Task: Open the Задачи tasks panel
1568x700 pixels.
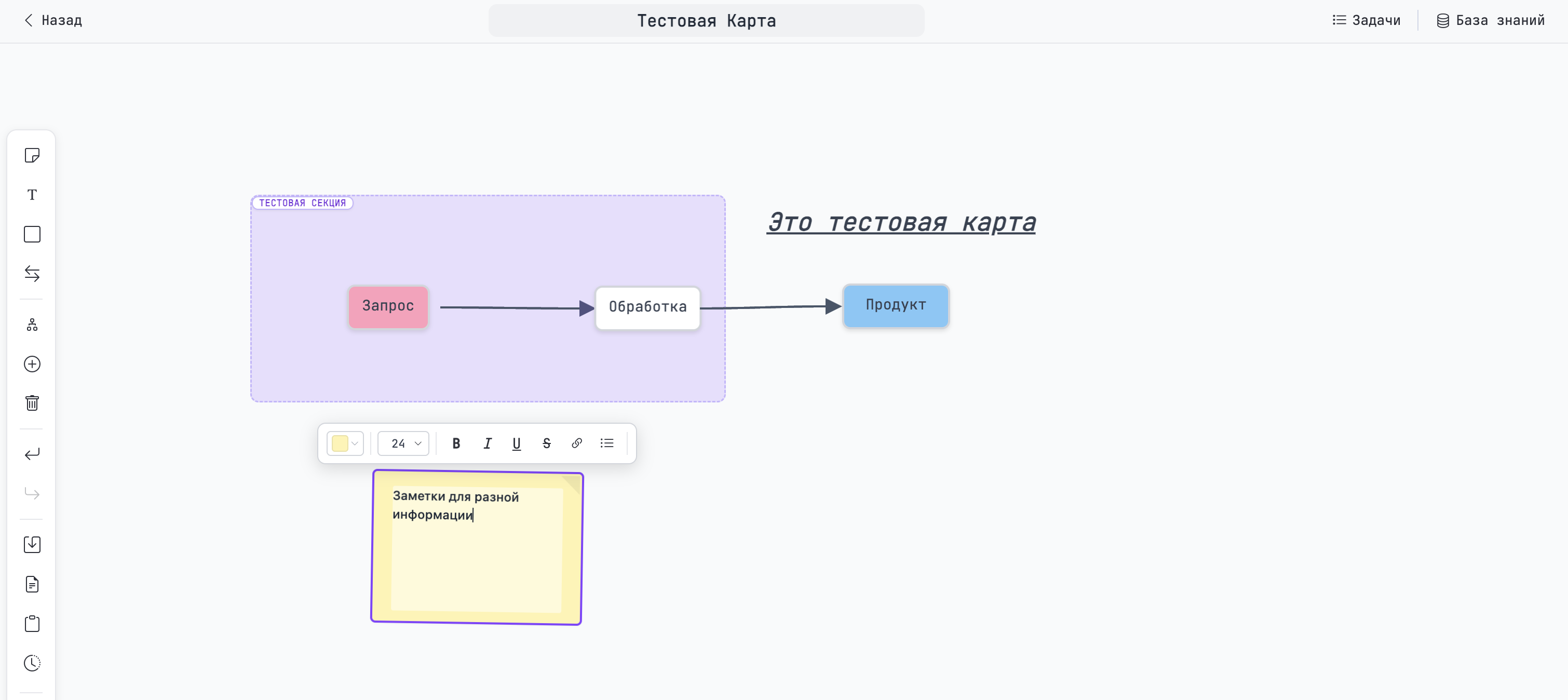Action: coord(1366,20)
